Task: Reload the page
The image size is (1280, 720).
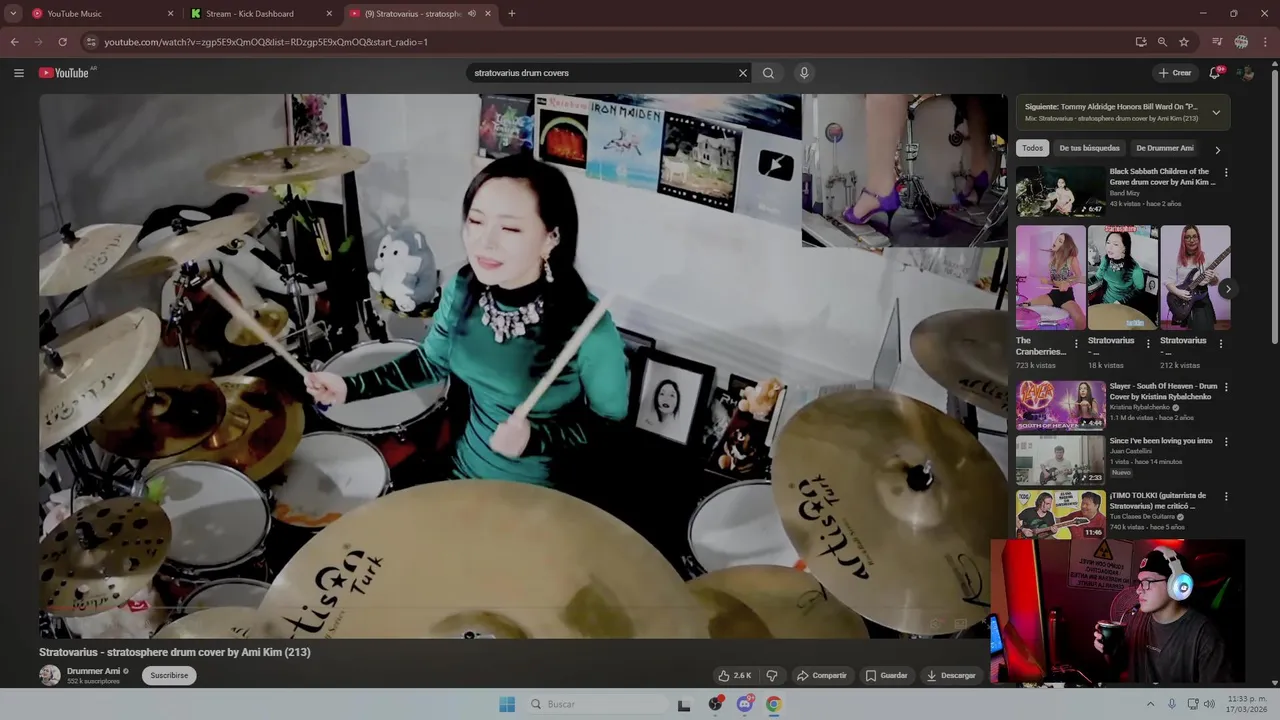Action: click(62, 42)
